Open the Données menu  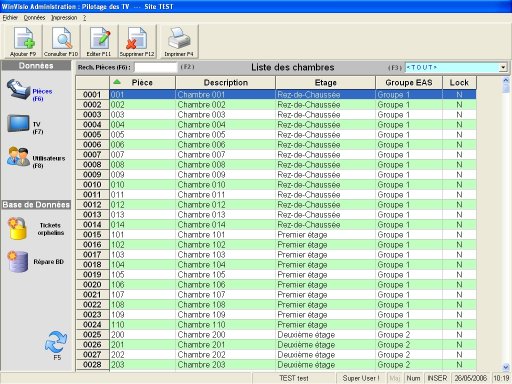(34, 18)
